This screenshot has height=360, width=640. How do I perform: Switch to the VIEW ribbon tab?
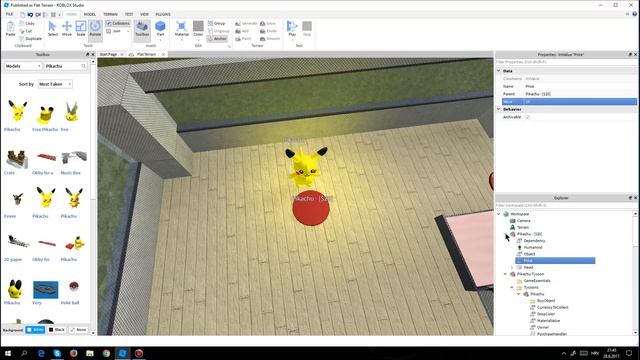(144, 14)
